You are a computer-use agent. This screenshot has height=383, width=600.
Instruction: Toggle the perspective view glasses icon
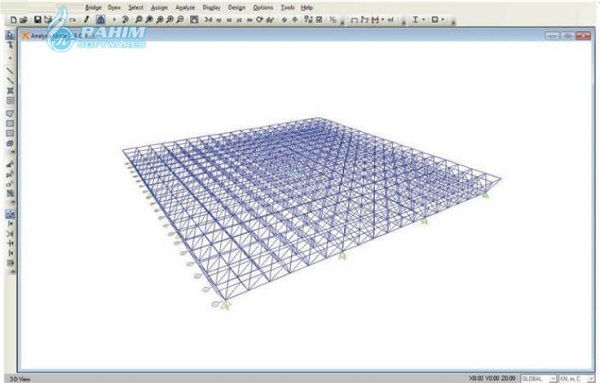click(x=270, y=20)
